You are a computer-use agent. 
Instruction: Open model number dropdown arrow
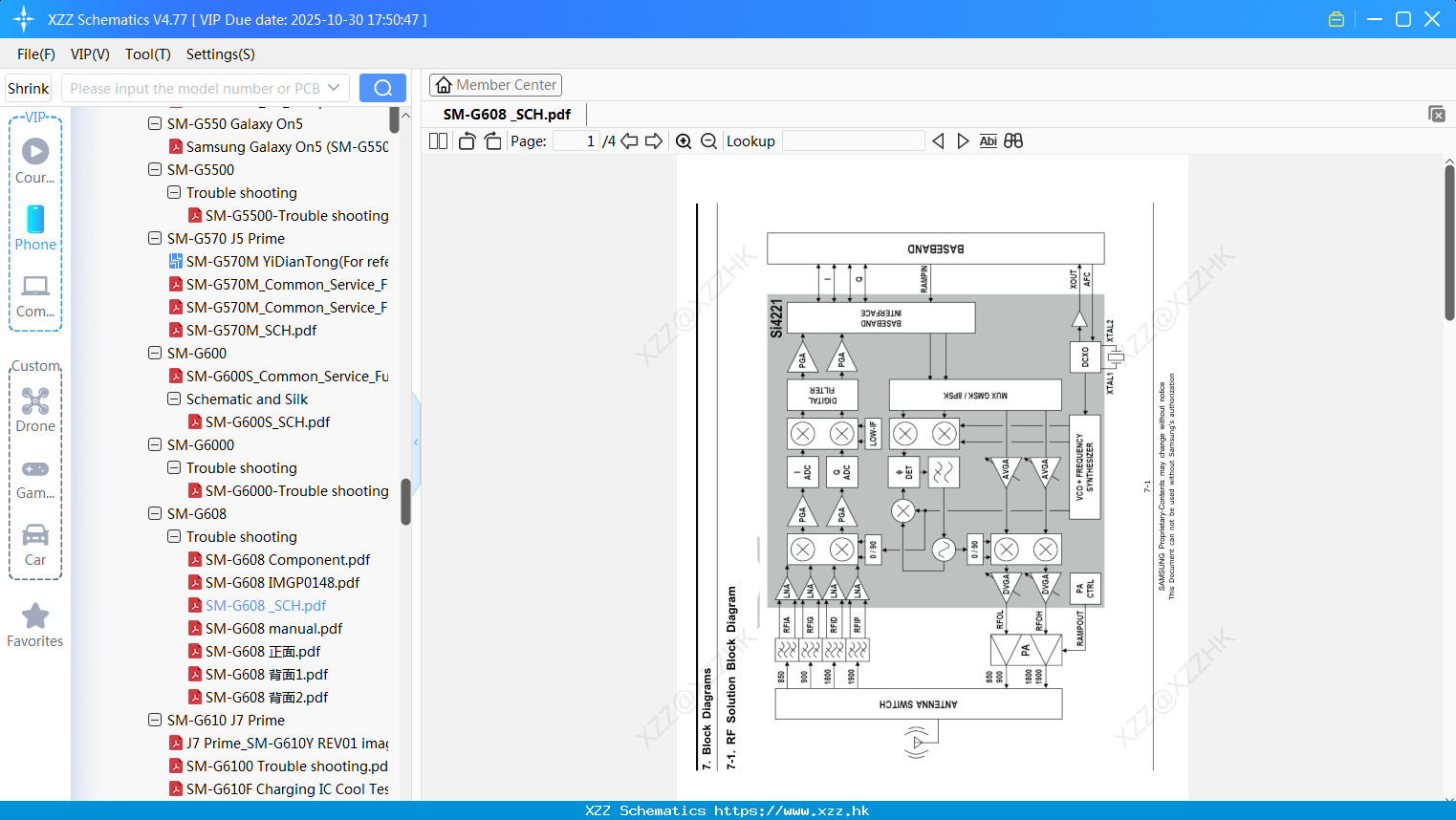(x=334, y=88)
